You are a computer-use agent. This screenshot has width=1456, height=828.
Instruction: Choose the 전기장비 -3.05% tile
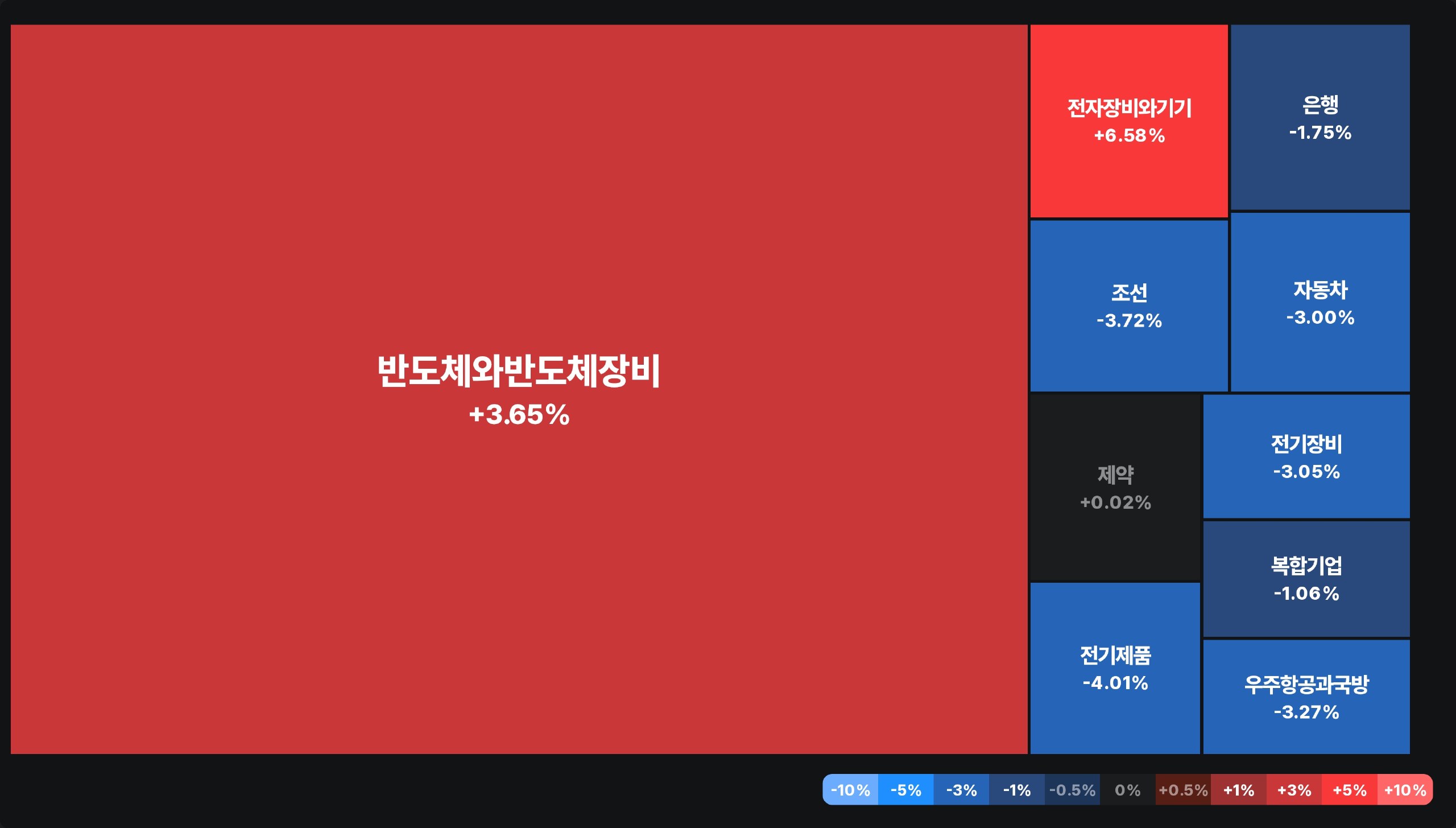[1306, 456]
